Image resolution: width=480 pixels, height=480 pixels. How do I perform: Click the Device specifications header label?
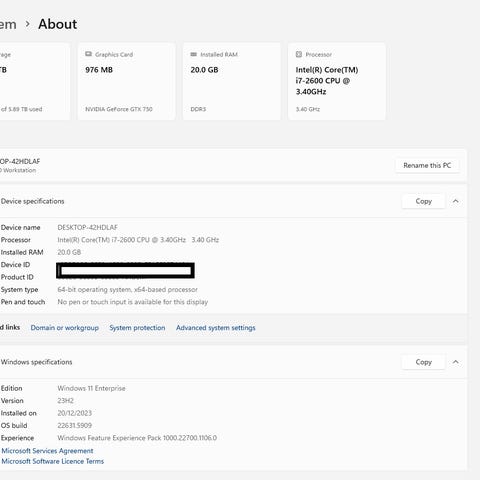coord(32,201)
